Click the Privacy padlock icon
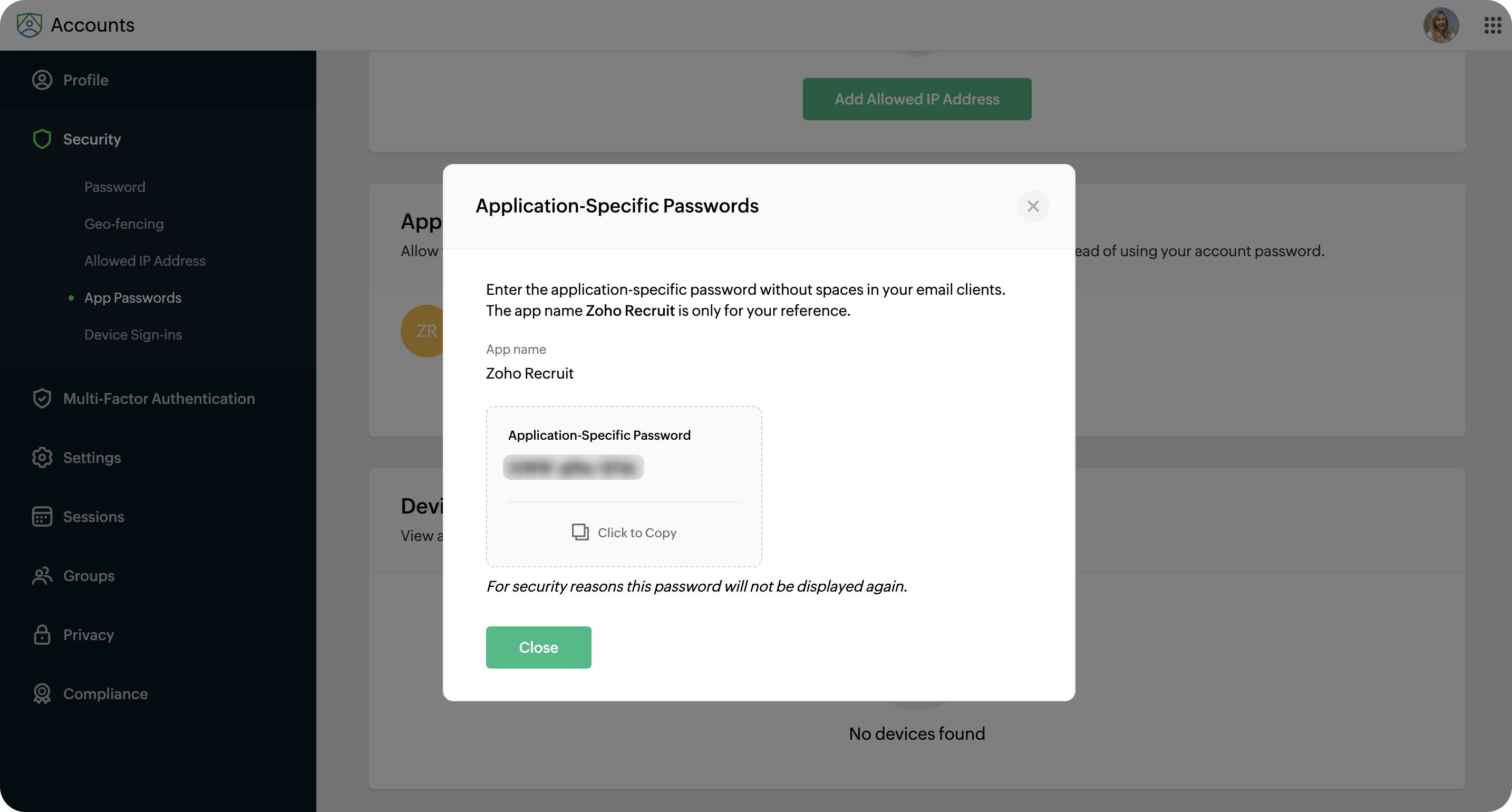The image size is (1512, 812). point(42,635)
